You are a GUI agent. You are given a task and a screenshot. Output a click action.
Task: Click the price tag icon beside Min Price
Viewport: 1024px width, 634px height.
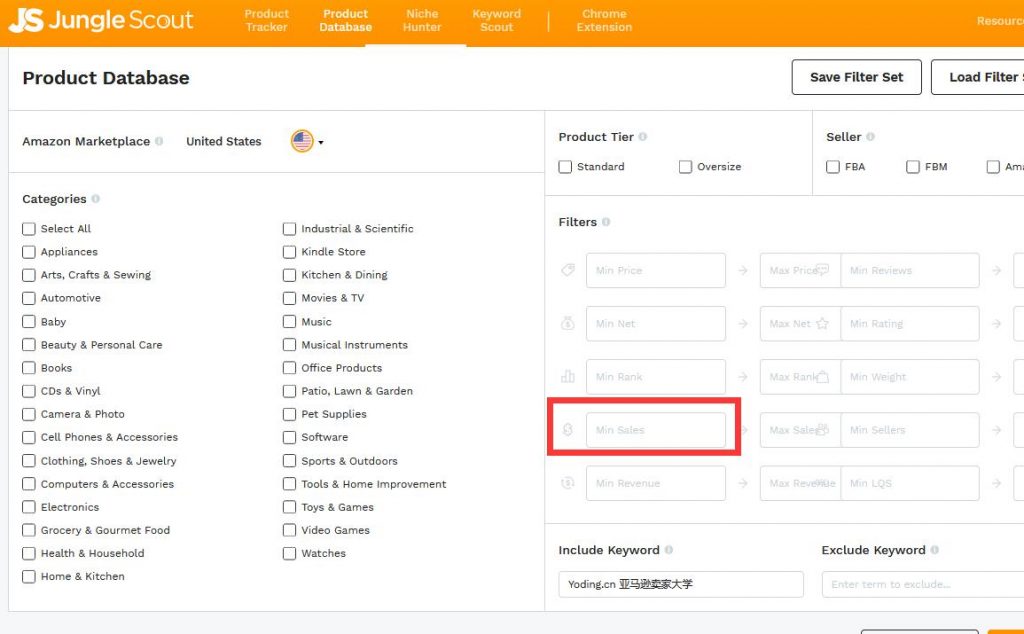tap(568, 270)
